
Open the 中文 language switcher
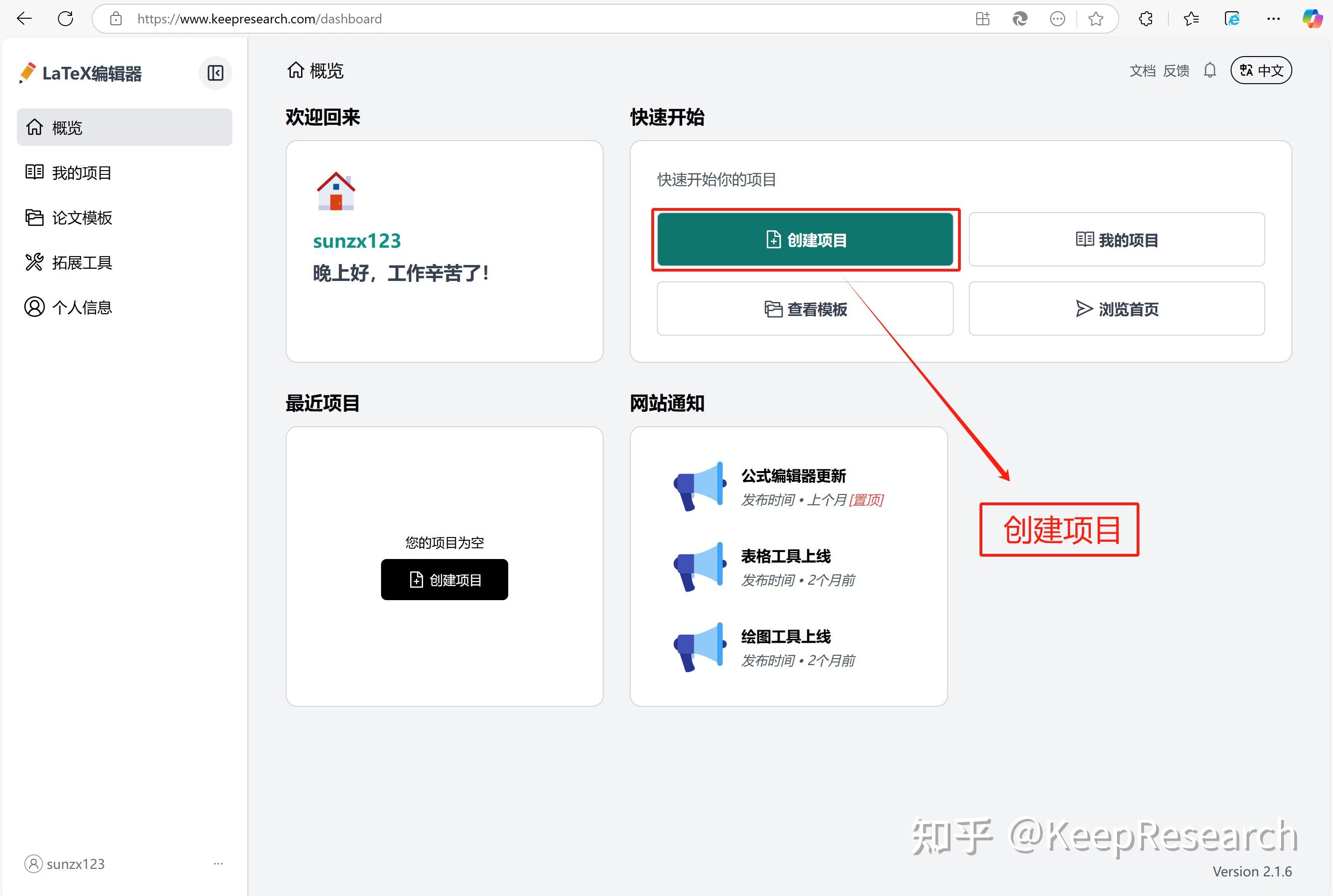1261,70
